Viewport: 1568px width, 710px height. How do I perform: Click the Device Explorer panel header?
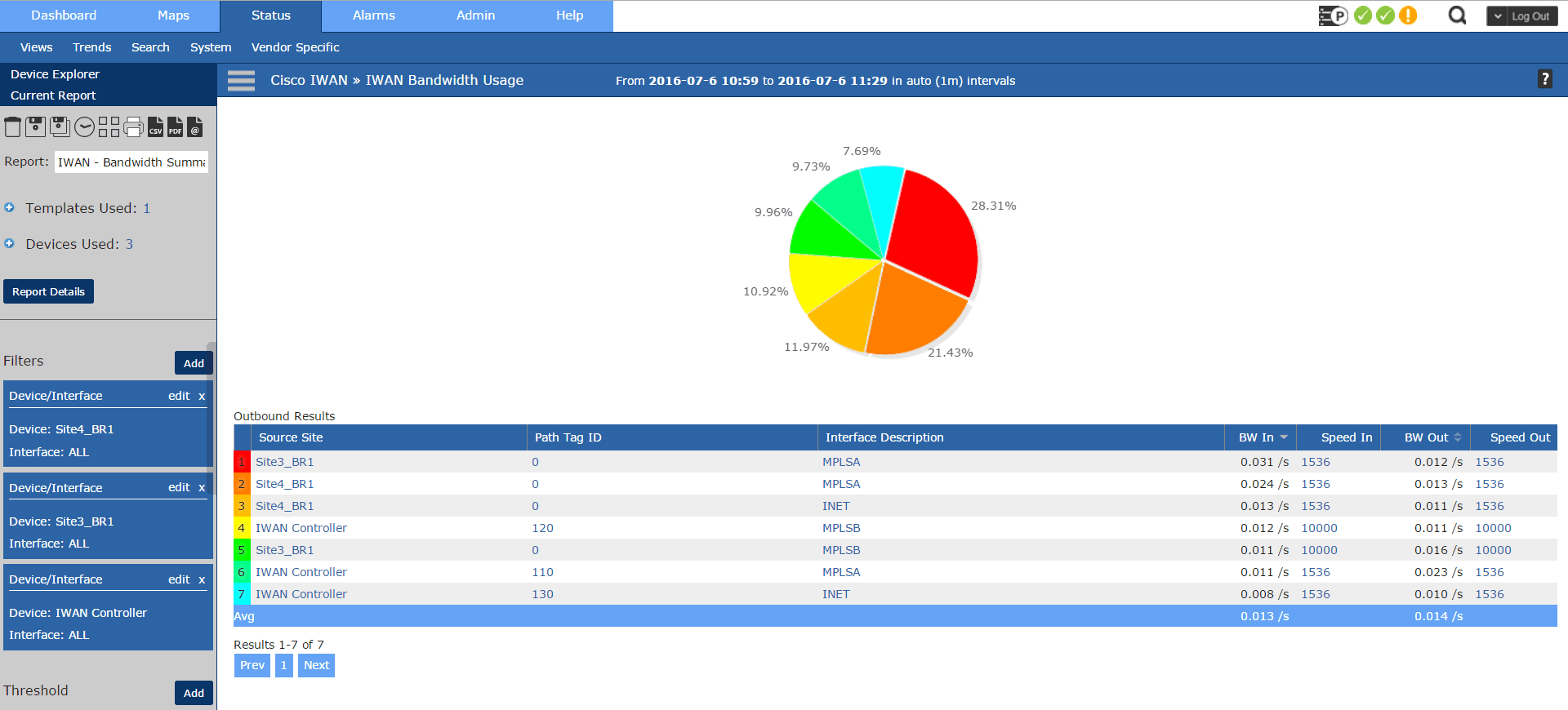pyautogui.click(x=55, y=74)
